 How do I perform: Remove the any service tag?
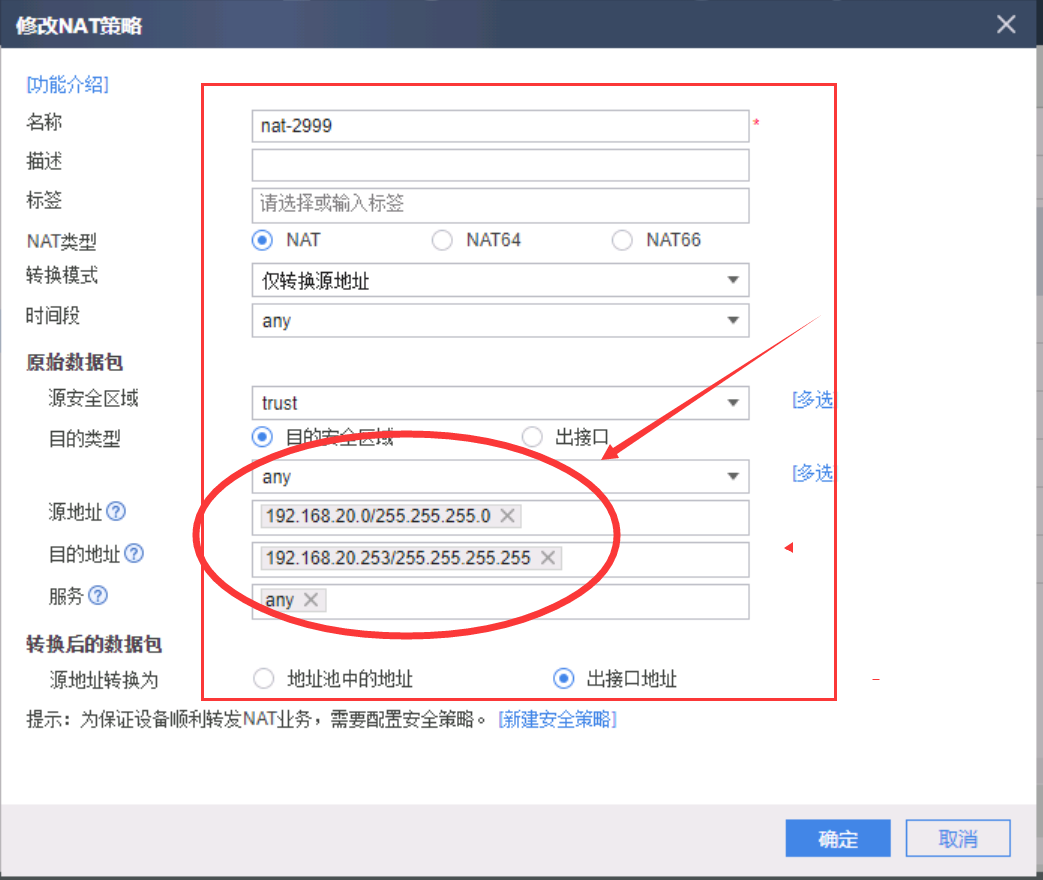(x=310, y=599)
